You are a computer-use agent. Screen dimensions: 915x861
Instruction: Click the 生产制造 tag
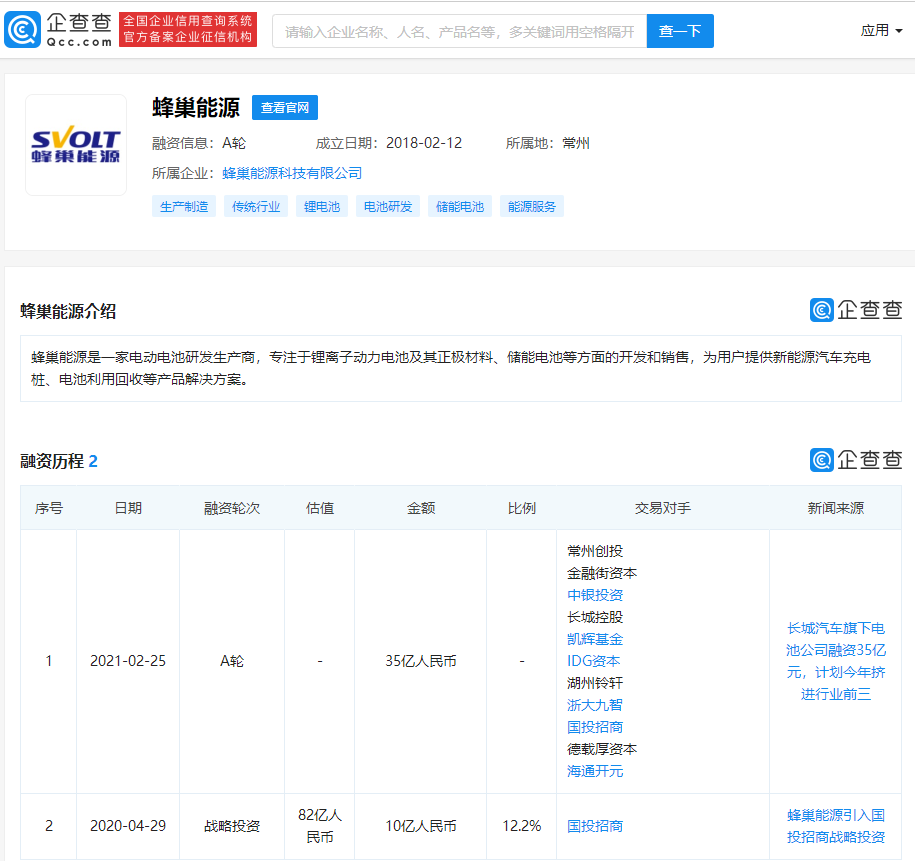[x=183, y=206]
